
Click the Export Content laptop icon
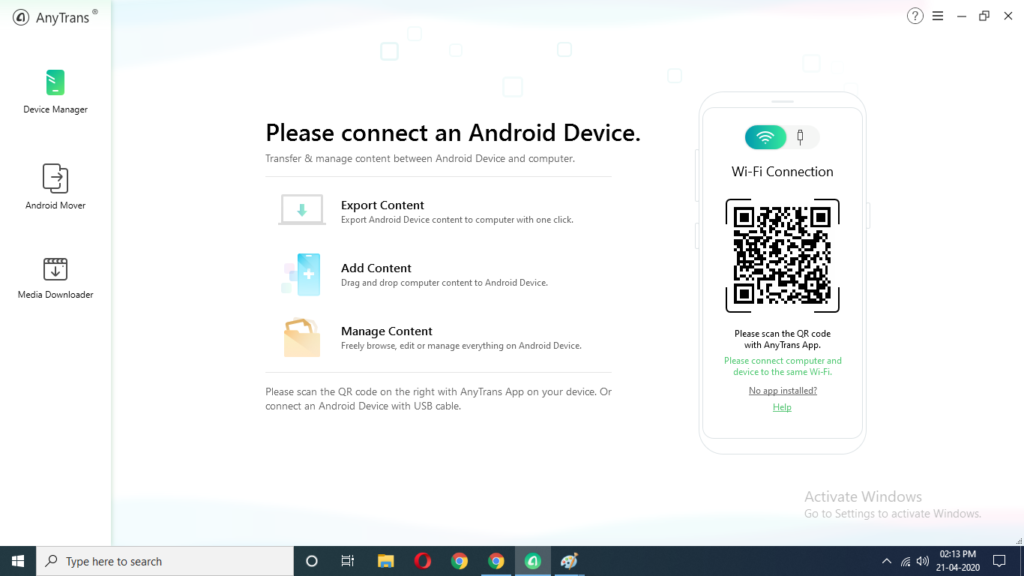[x=302, y=210]
